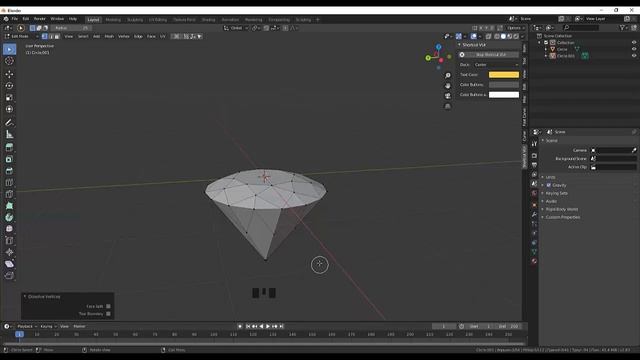Open the Options dropdown in viewport header
Viewport: 640px width, 360px height.
tap(516, 28)
